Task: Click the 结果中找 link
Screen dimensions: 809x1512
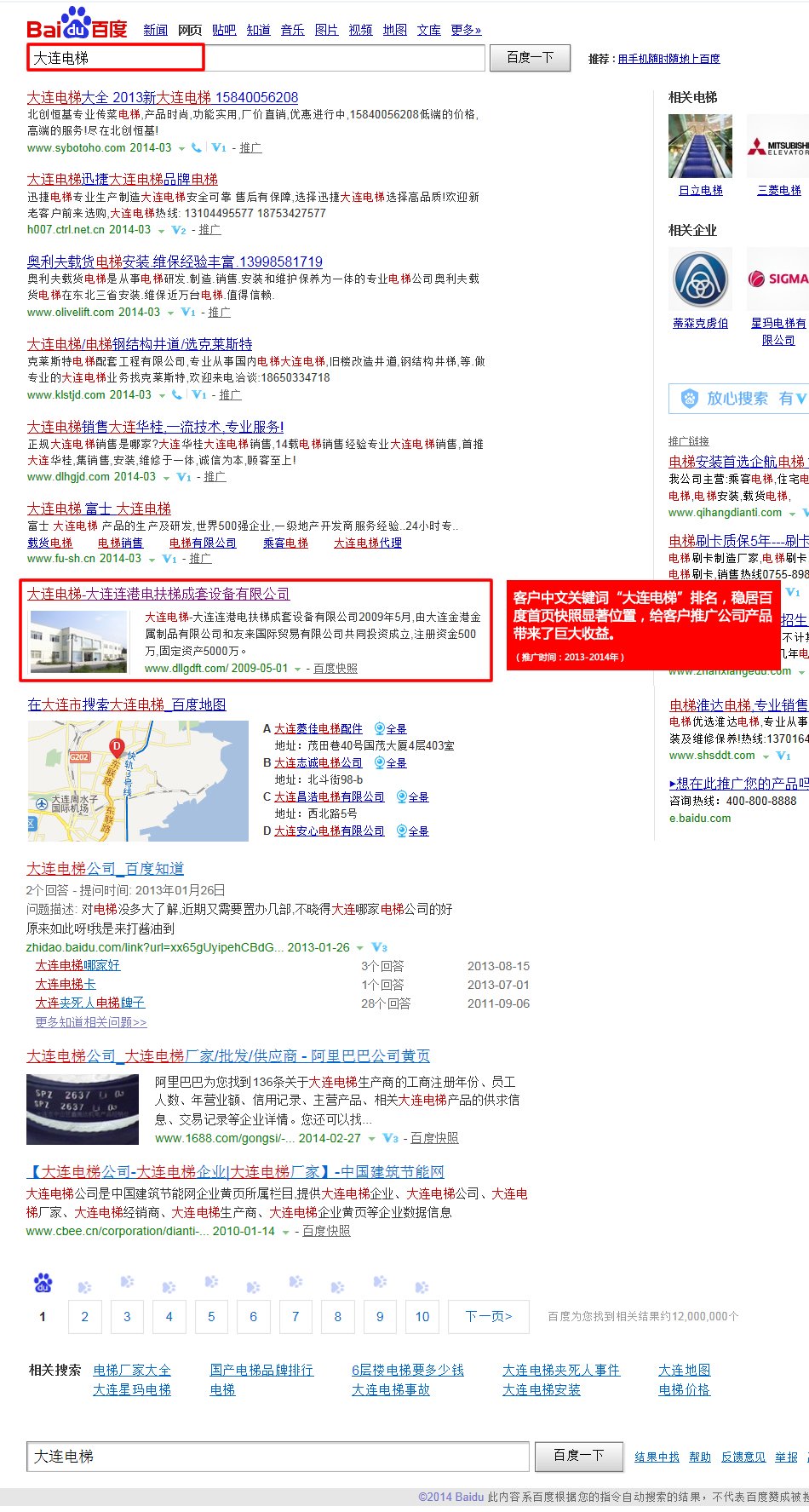Action: coord(657,1457)
